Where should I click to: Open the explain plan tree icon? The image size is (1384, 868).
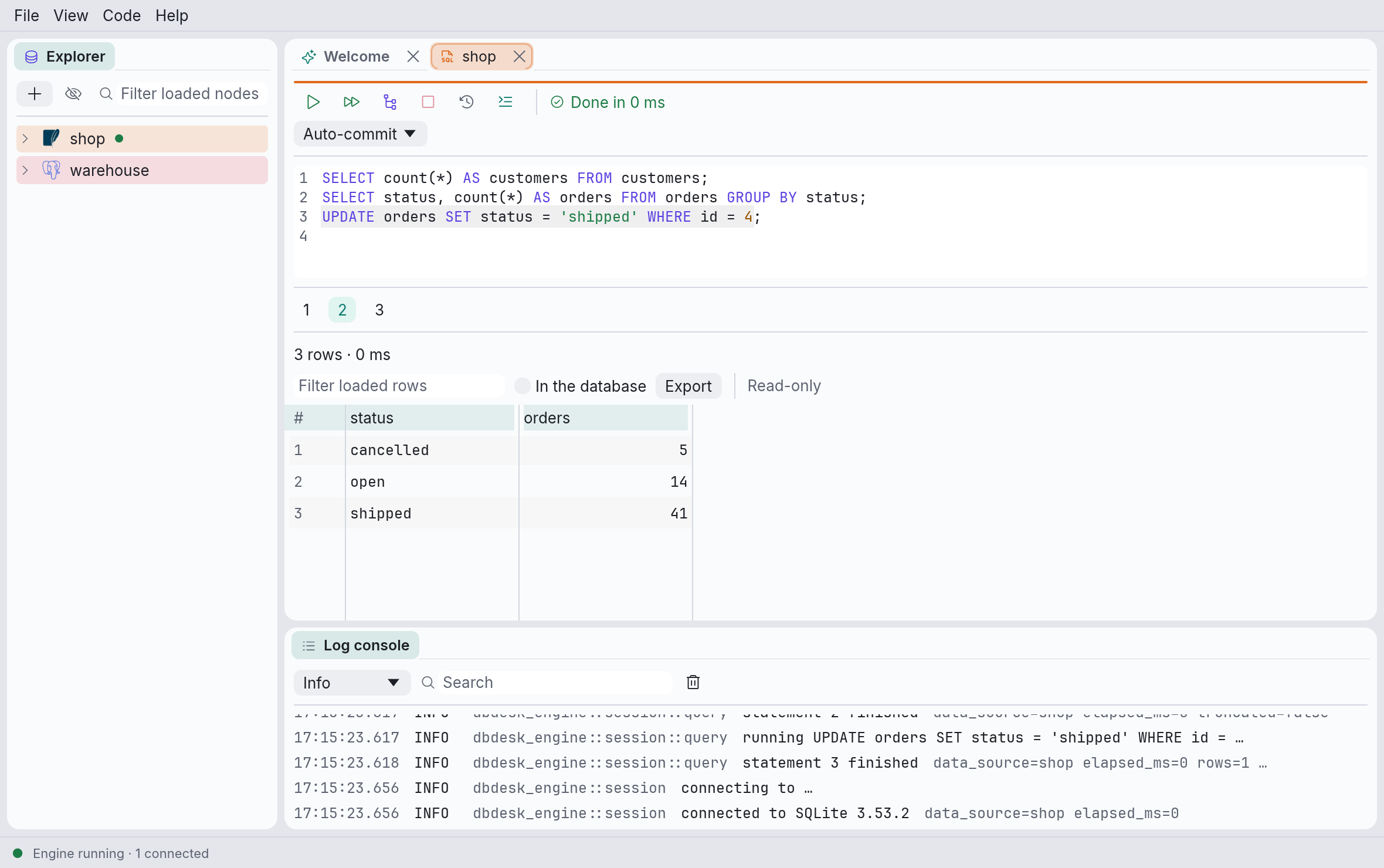pos(390,102)
